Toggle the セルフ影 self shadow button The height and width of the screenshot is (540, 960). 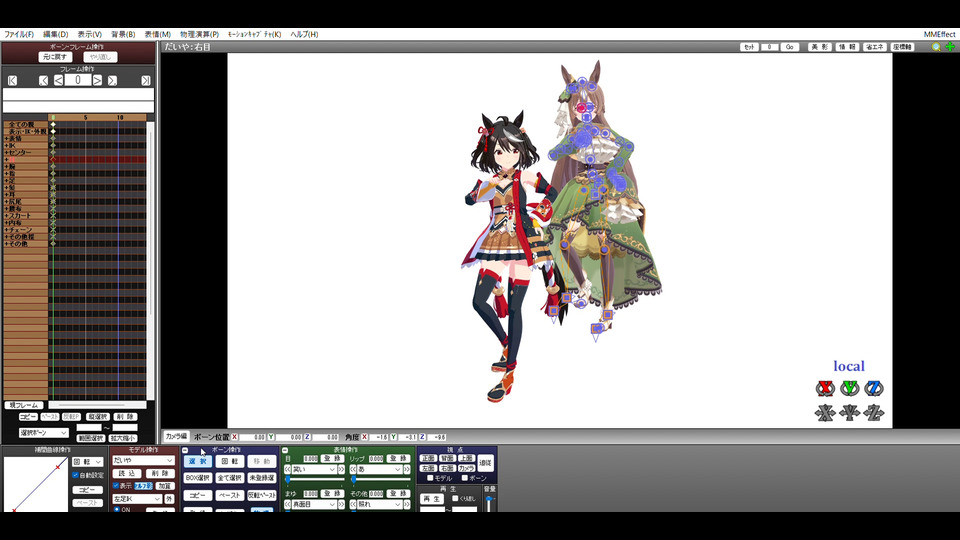tap(143, 486)
